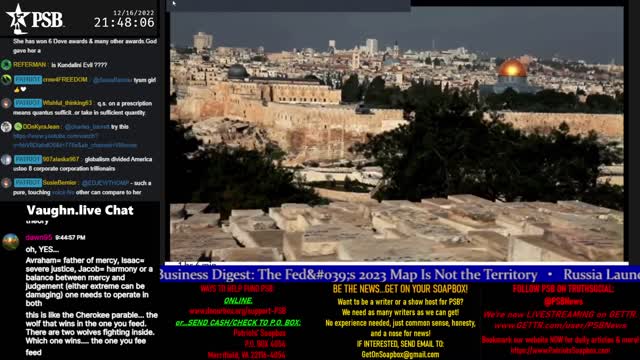Screen dimensions: 640x360
Task: Click the @EDJEWTHOMP mention in SusieBernier's message
Action: point(105,183)
